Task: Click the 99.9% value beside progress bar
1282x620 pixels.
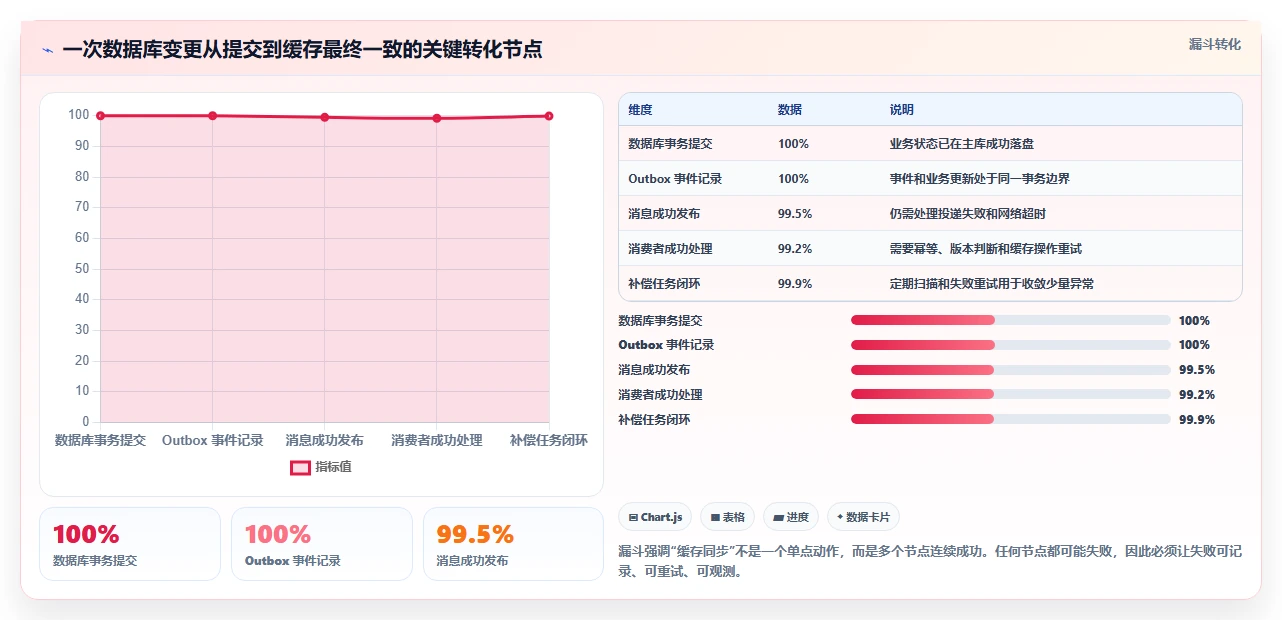Action: [x=1197, y=420]
